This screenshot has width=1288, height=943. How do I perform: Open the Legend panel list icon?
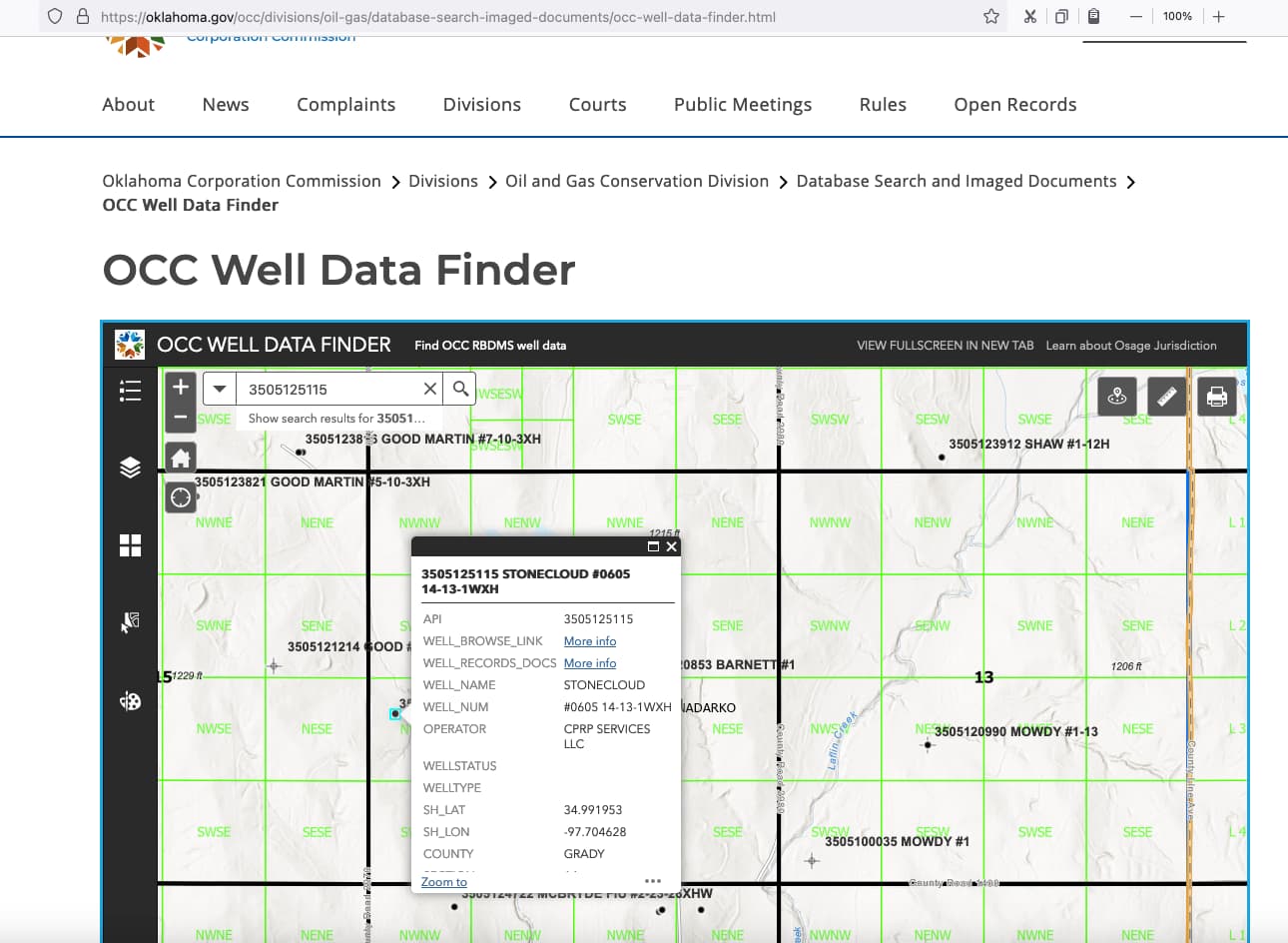[130, 391]
